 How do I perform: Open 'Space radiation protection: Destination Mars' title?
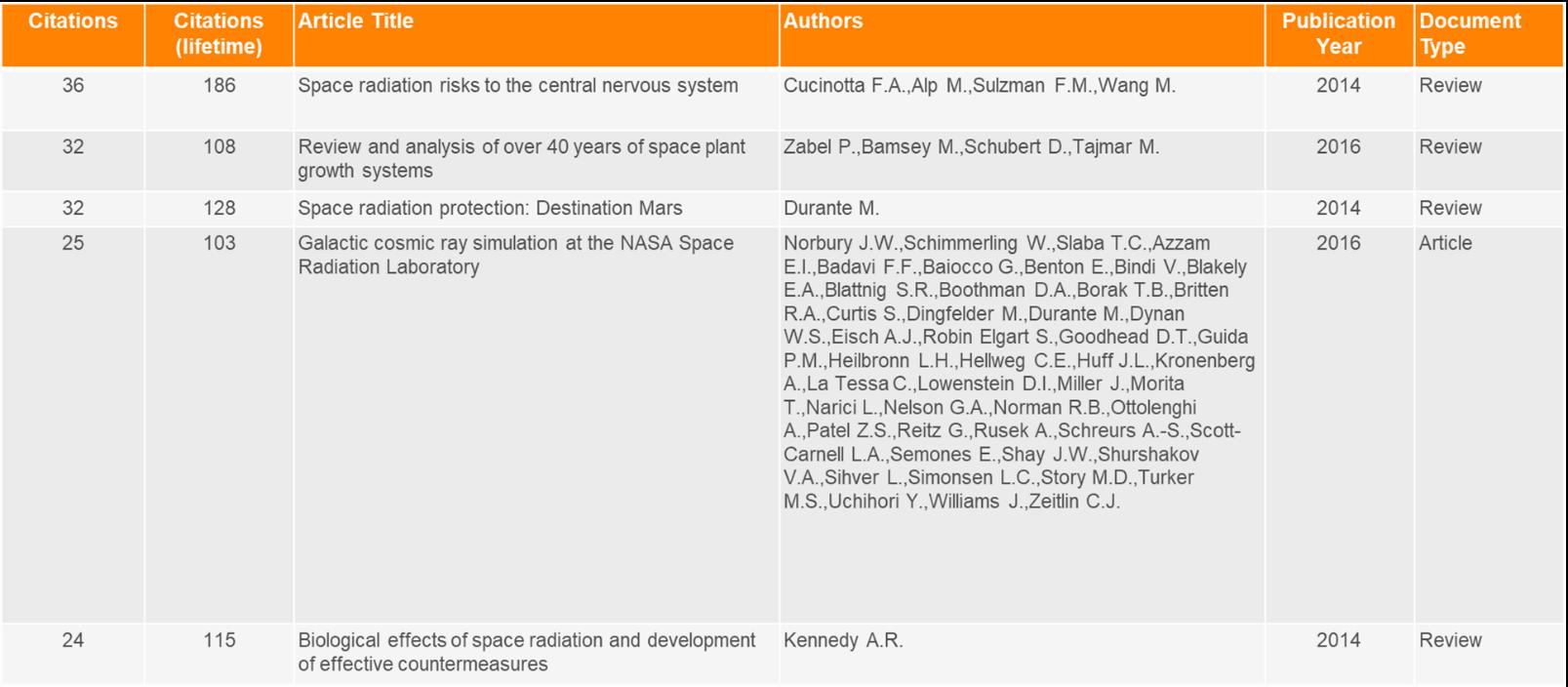(490, 208)
